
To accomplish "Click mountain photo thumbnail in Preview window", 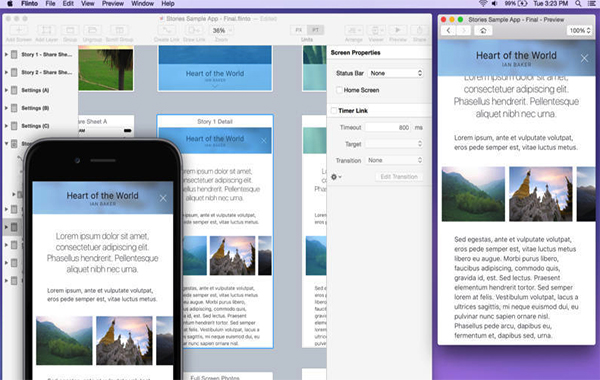I will 473,194.
